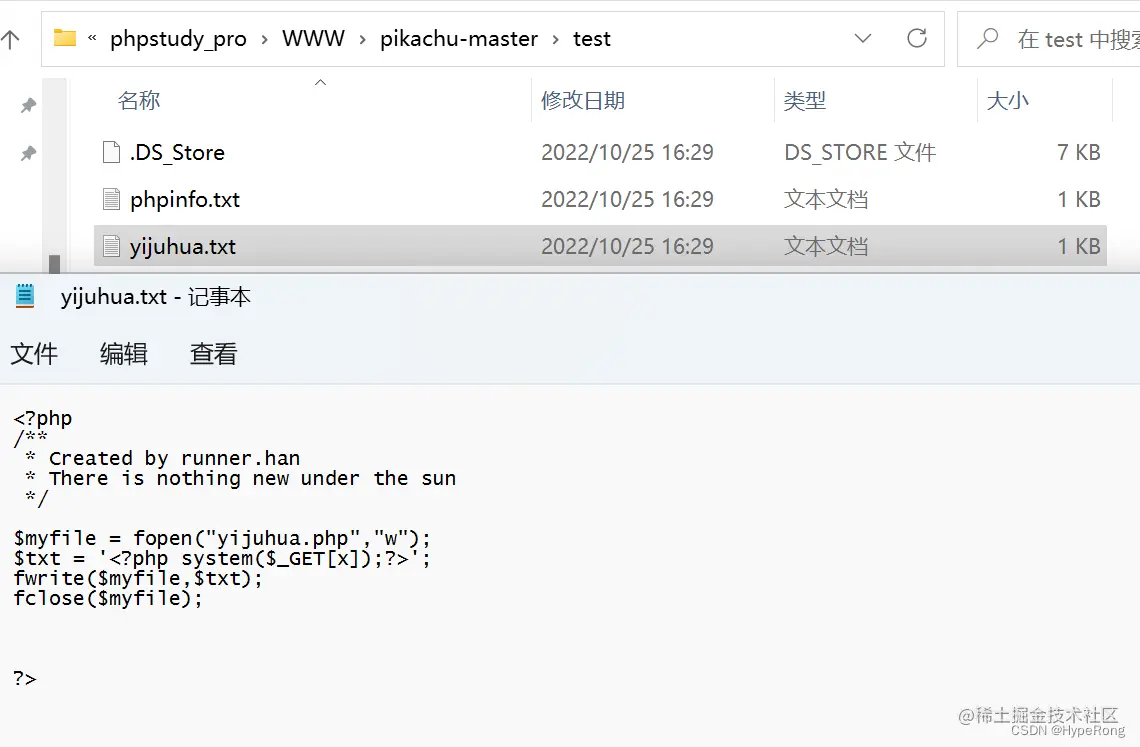Click the There is nothing new line
Image resolution: width=1140 pixels, height=747 pixels.
coord(241,479)
